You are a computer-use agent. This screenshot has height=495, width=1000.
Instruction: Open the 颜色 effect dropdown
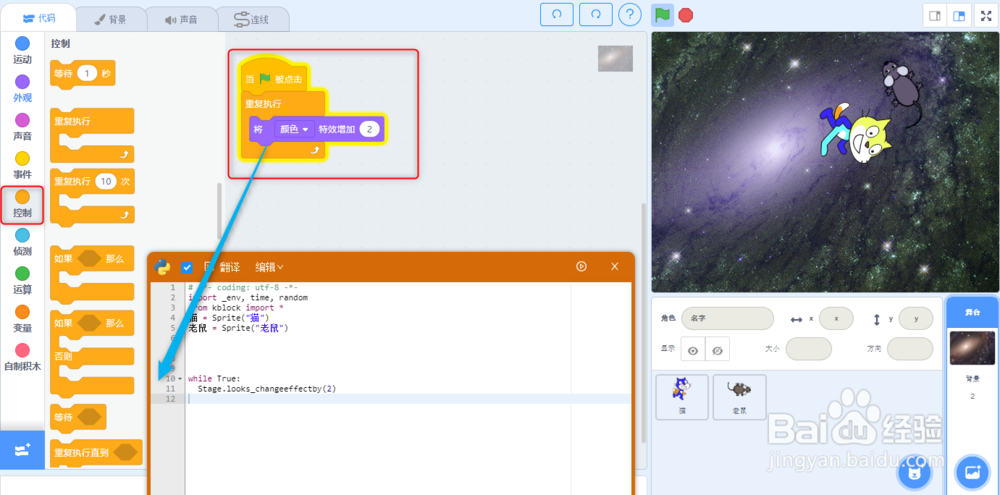click(294, 129)
